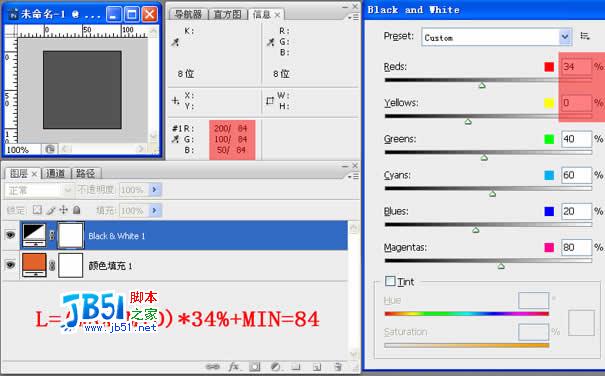Image resolution: width=605 pixels, height=376 pixels.
Task: Toggle lock image pixels brush icon
Action: pyautogui.click(x=51, y=210)
